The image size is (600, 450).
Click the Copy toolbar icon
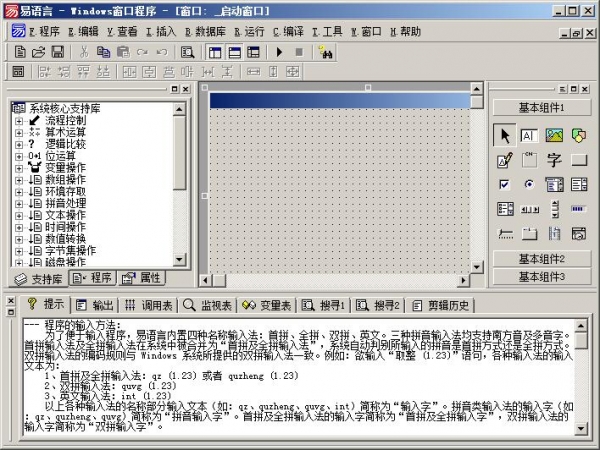pos(103,52)
